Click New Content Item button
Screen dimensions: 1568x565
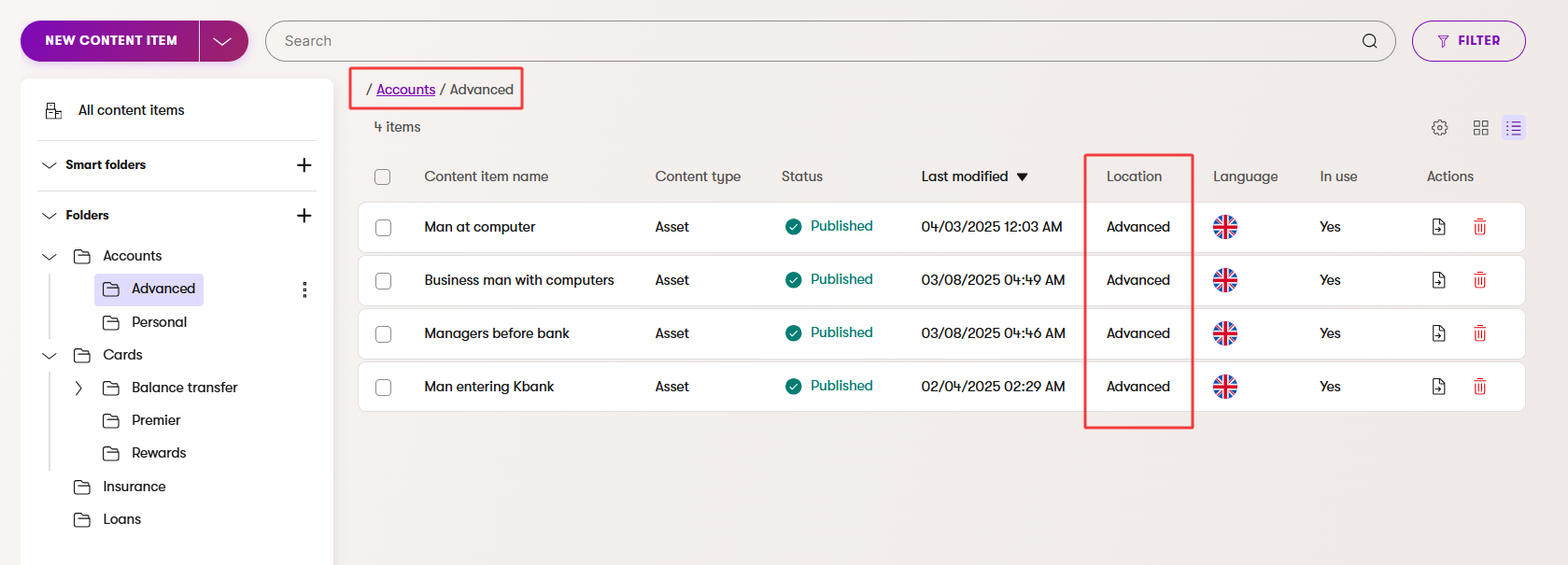pos(111,41)
